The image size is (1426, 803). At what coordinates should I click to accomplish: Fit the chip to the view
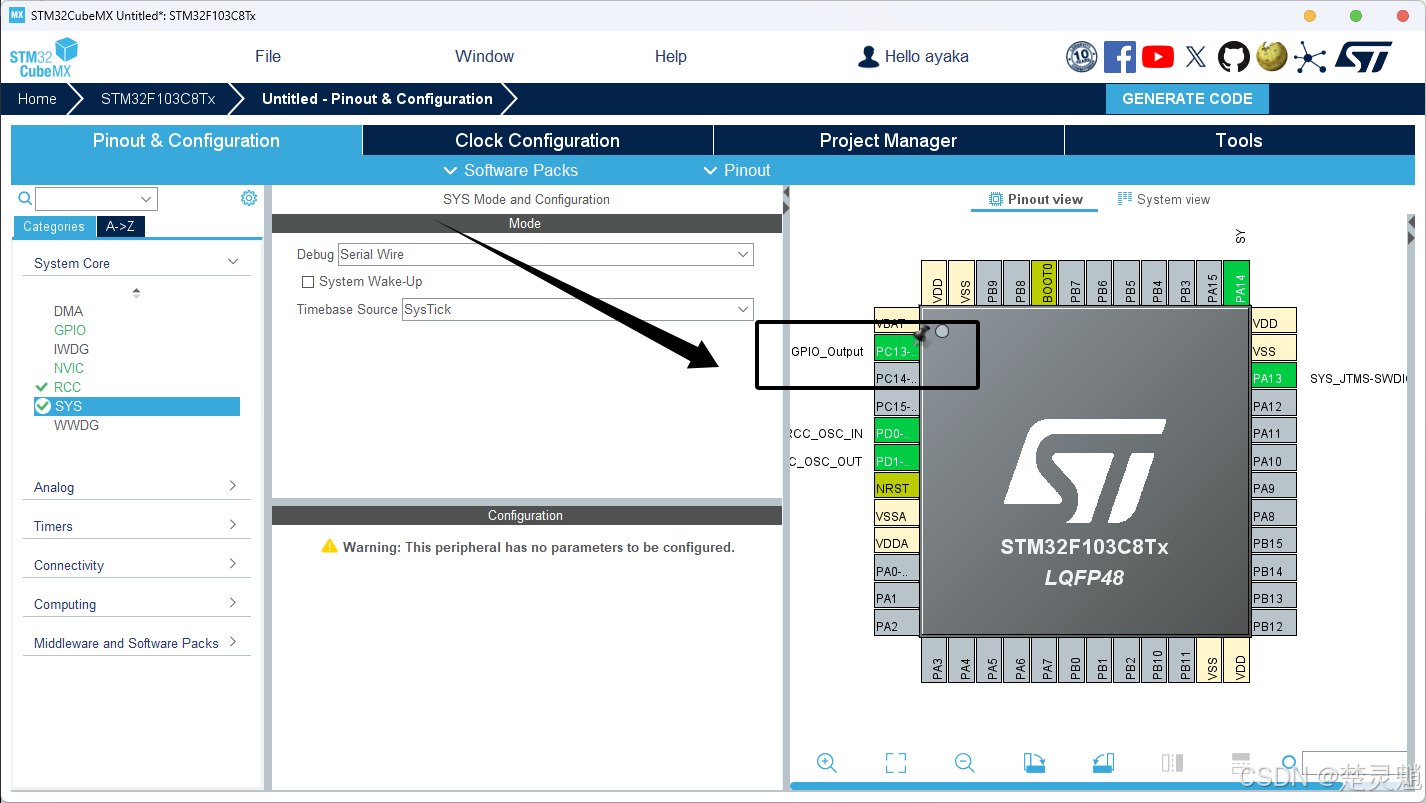tap(896, 763)
